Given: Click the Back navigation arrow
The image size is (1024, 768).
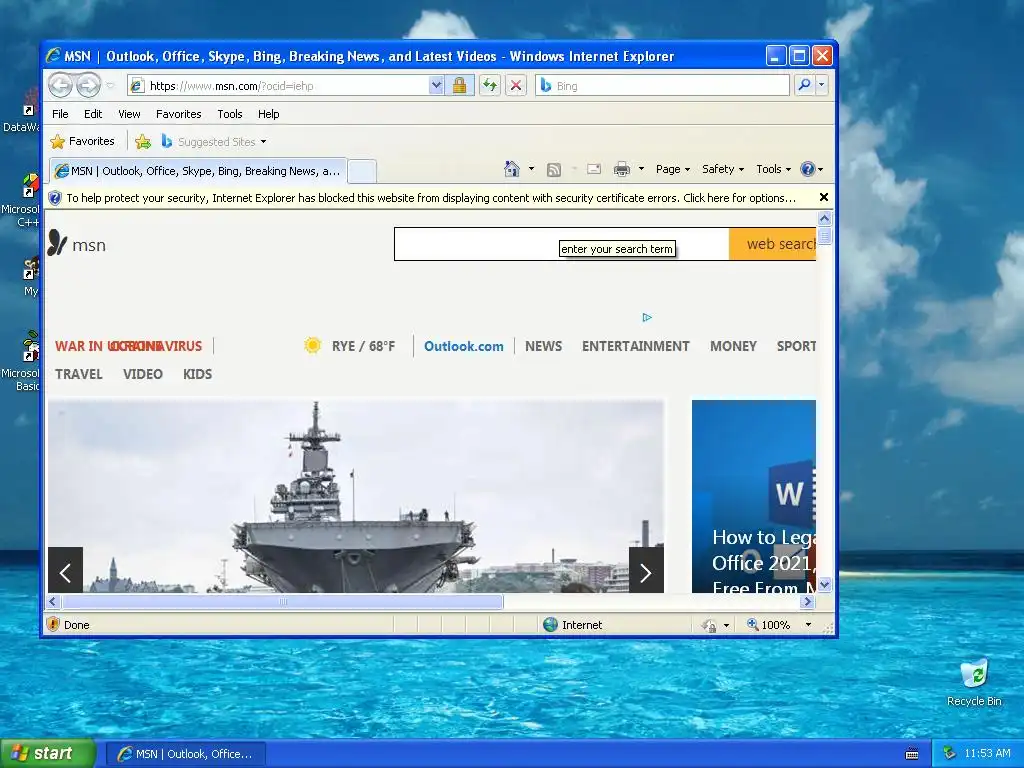Looking at the screenshot, I should pyautogui.click(x=60, y=85).
